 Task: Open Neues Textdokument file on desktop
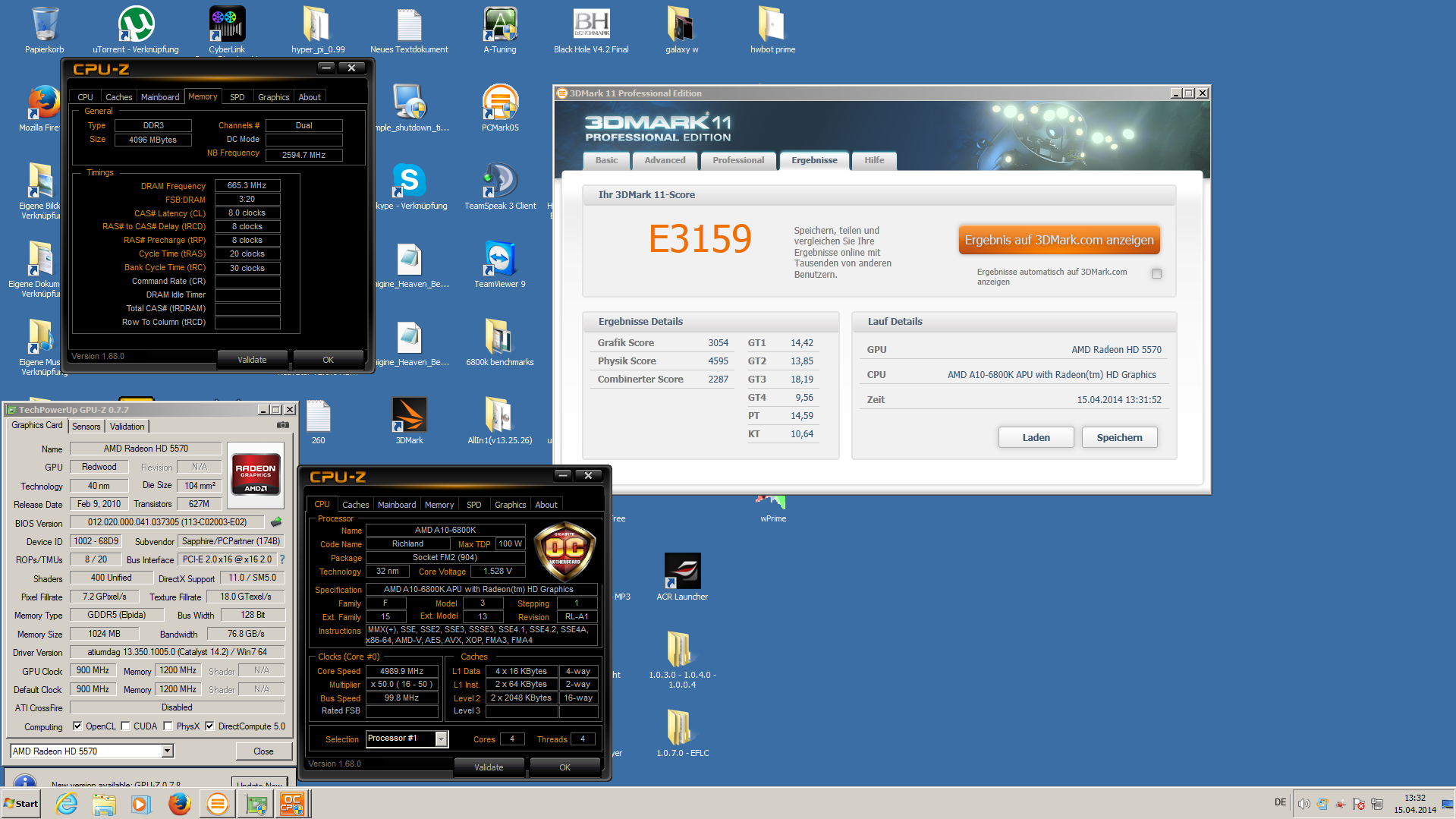[x=409, y=30]
